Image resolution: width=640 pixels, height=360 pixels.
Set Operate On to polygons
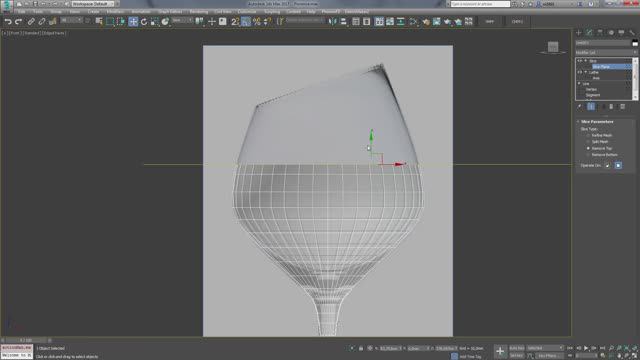tap(618, 165)
